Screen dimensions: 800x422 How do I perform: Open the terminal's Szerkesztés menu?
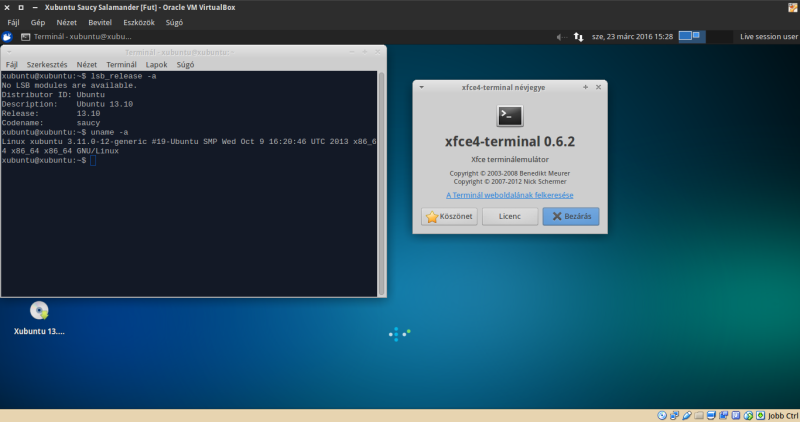47,65
